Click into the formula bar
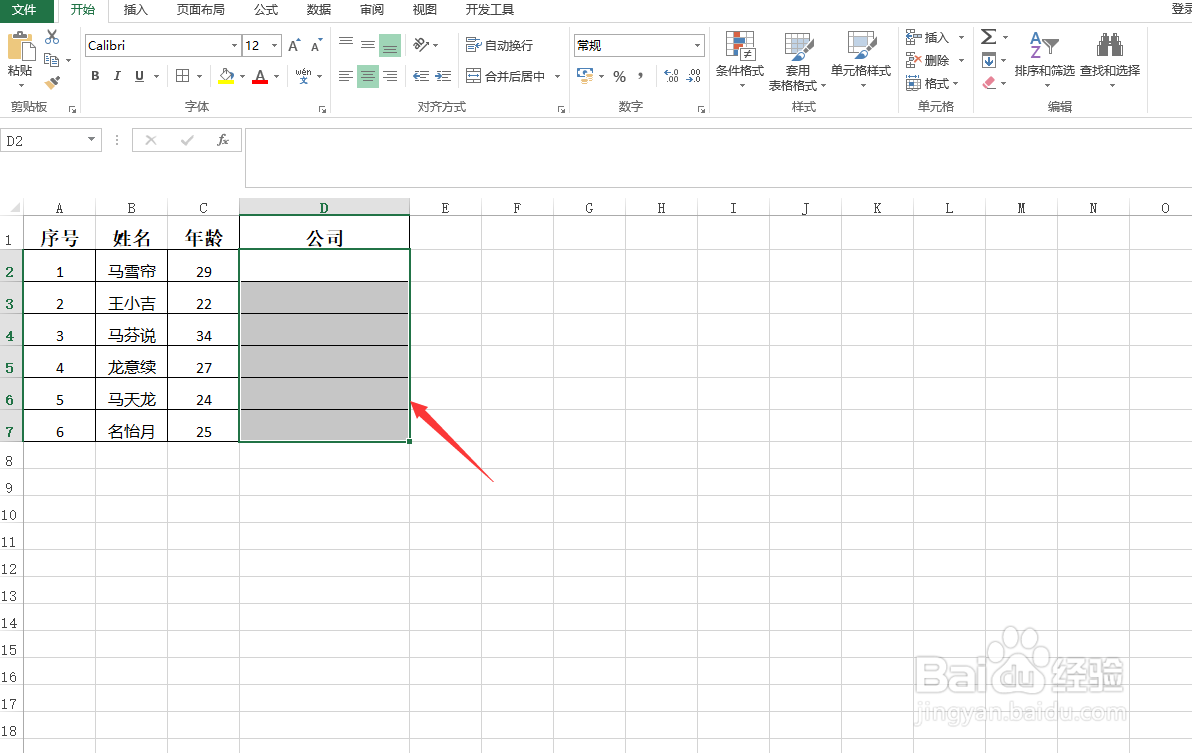This screenshot has width=1192, height=753. pyautogui.click(x=718, y=157)
